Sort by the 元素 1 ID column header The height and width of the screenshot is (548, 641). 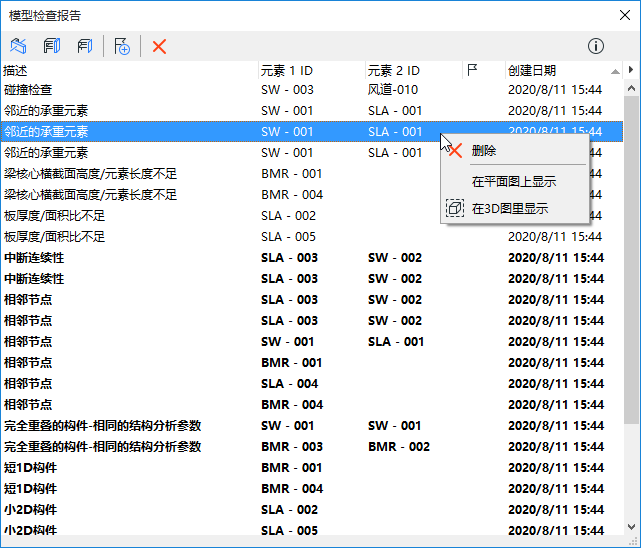pos(312,70)
